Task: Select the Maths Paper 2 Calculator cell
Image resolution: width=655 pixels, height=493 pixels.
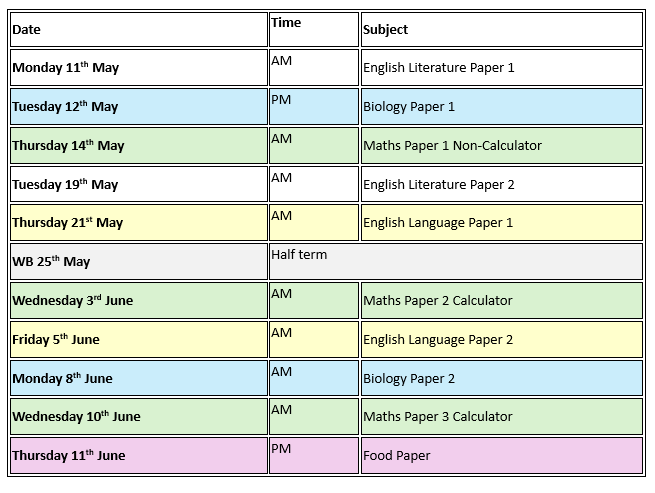Action: pos(500,300)
